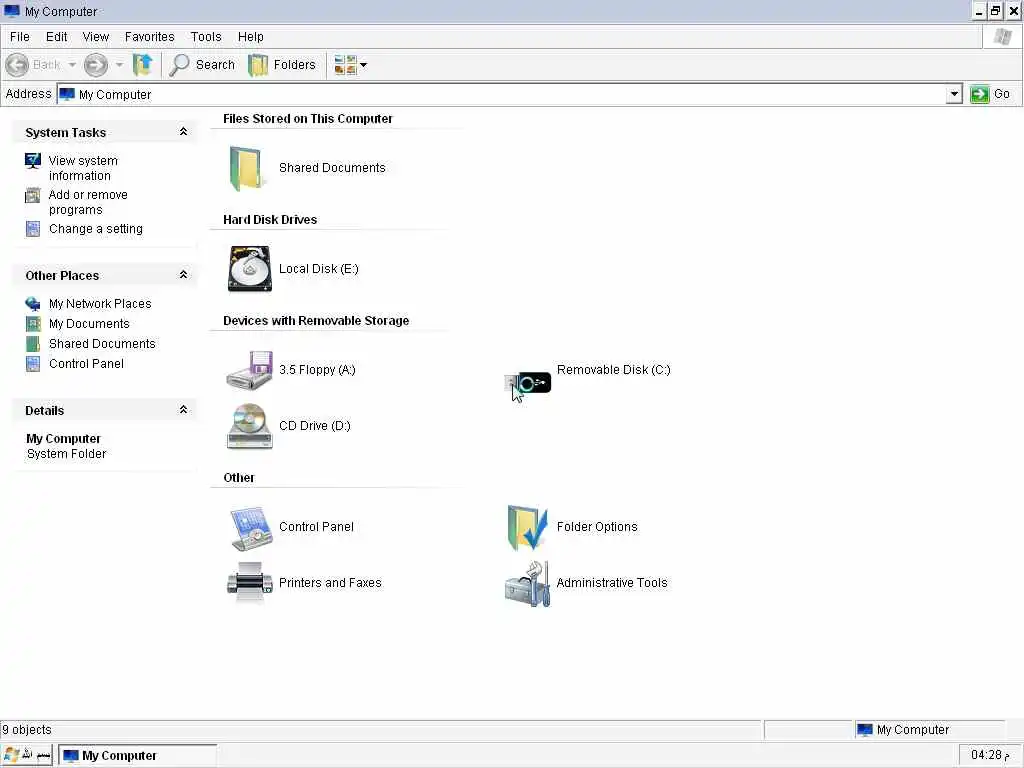Click 'System Folder' text in Details

click(x=66, y=454)
